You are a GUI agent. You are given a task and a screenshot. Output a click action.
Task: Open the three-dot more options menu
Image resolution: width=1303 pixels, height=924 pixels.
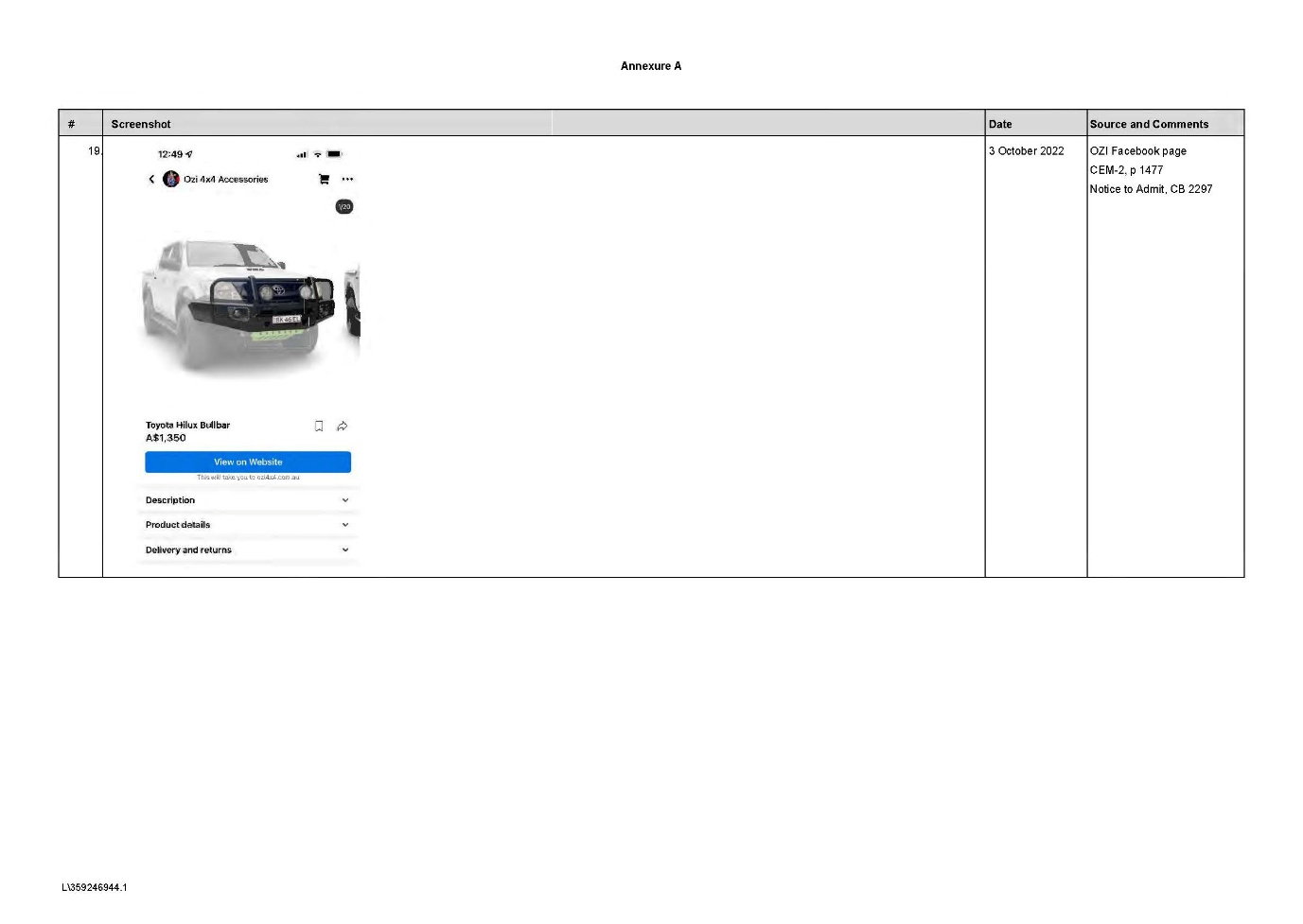[347, 179]
